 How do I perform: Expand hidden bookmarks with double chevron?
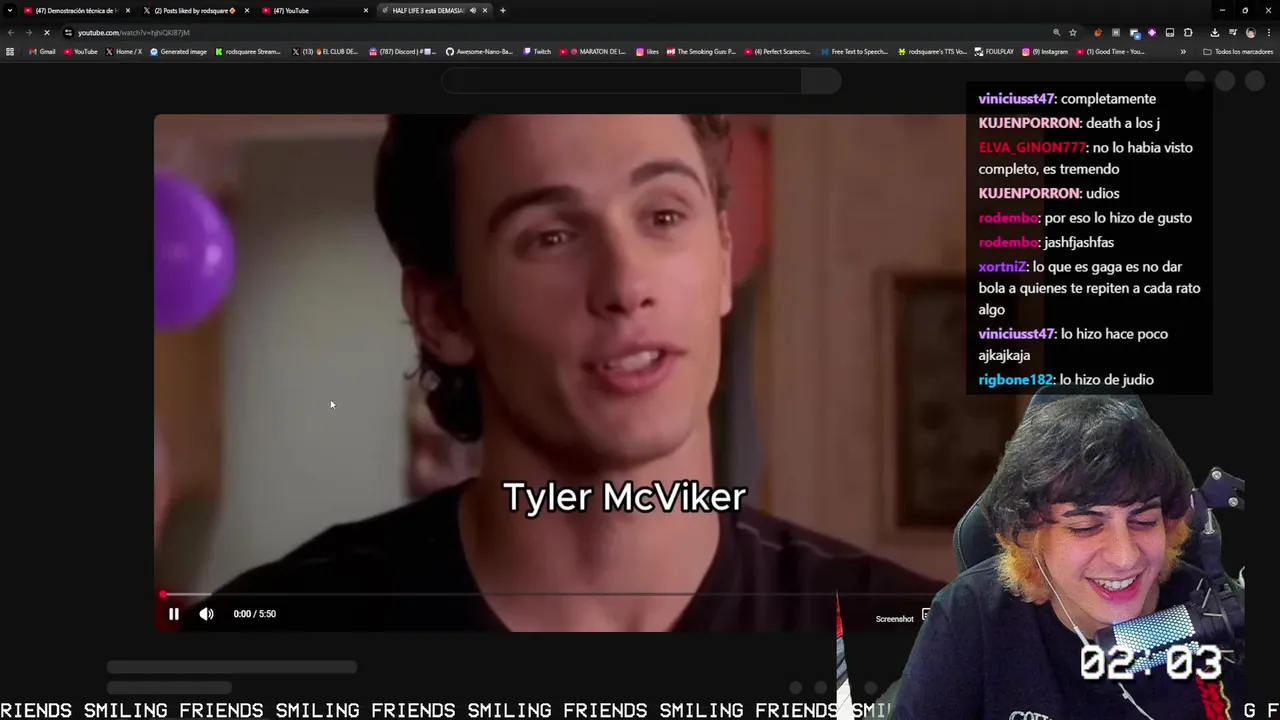(1183, 51)
